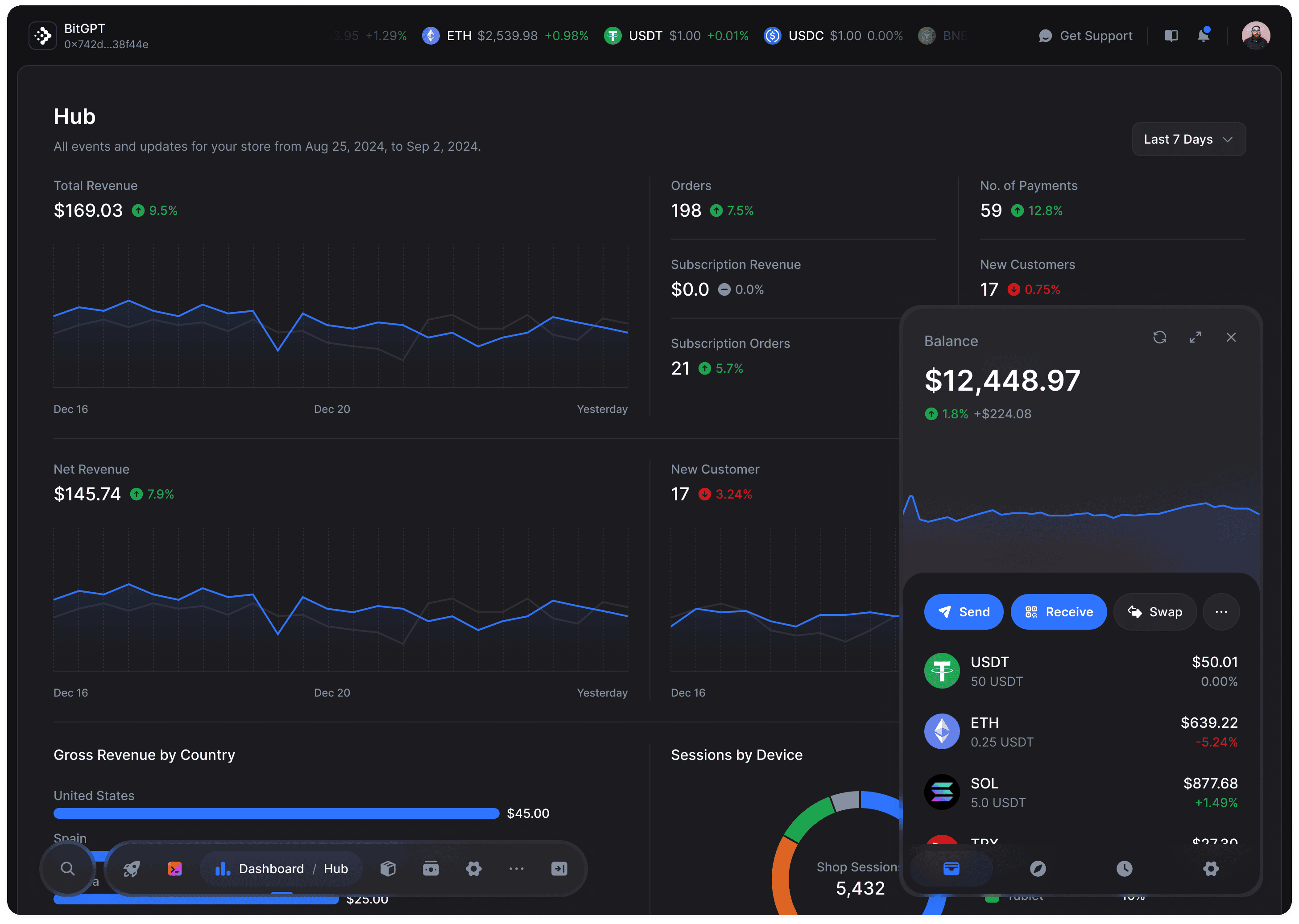Click the Send button
This screenshot has height=924, width=1299.
pos(963,612)
